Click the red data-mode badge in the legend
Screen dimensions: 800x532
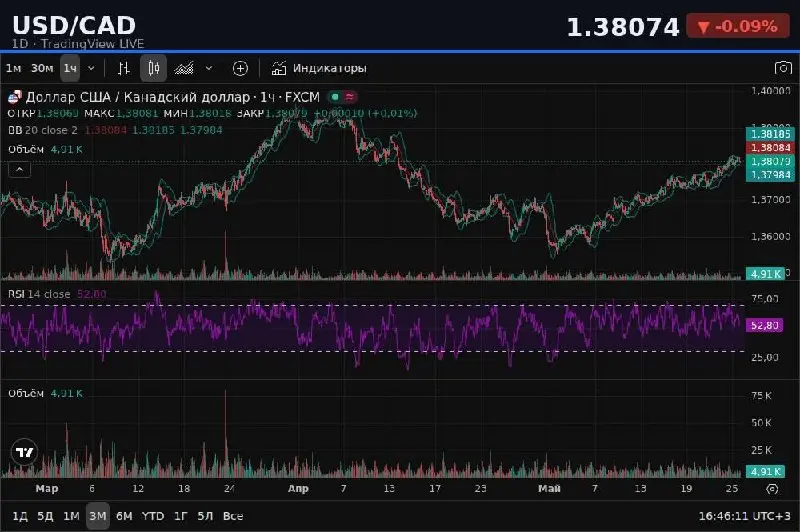click(350, 96)
